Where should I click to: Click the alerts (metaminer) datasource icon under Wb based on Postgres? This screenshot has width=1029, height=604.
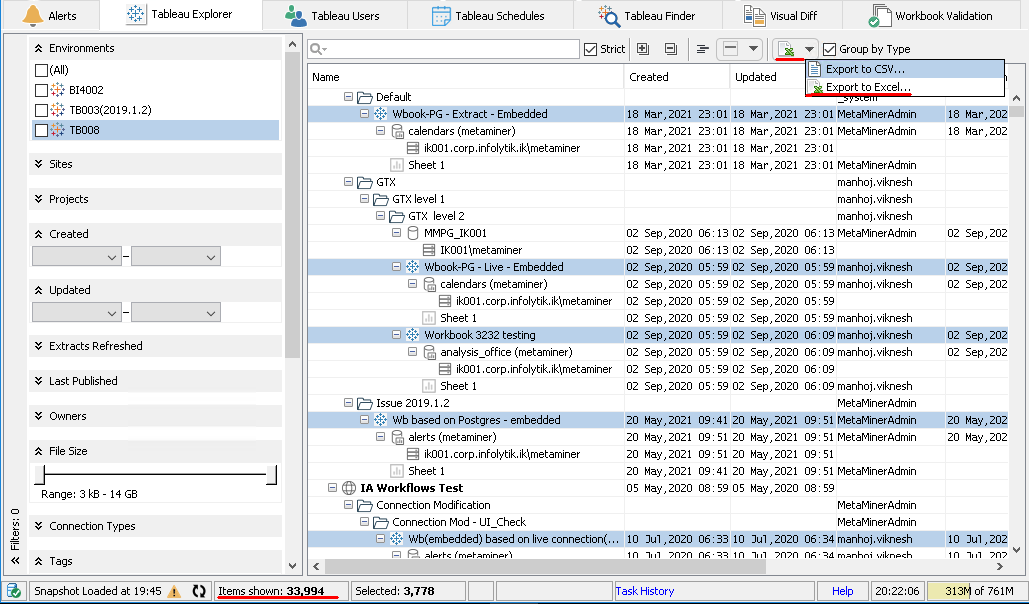(398, 437)
